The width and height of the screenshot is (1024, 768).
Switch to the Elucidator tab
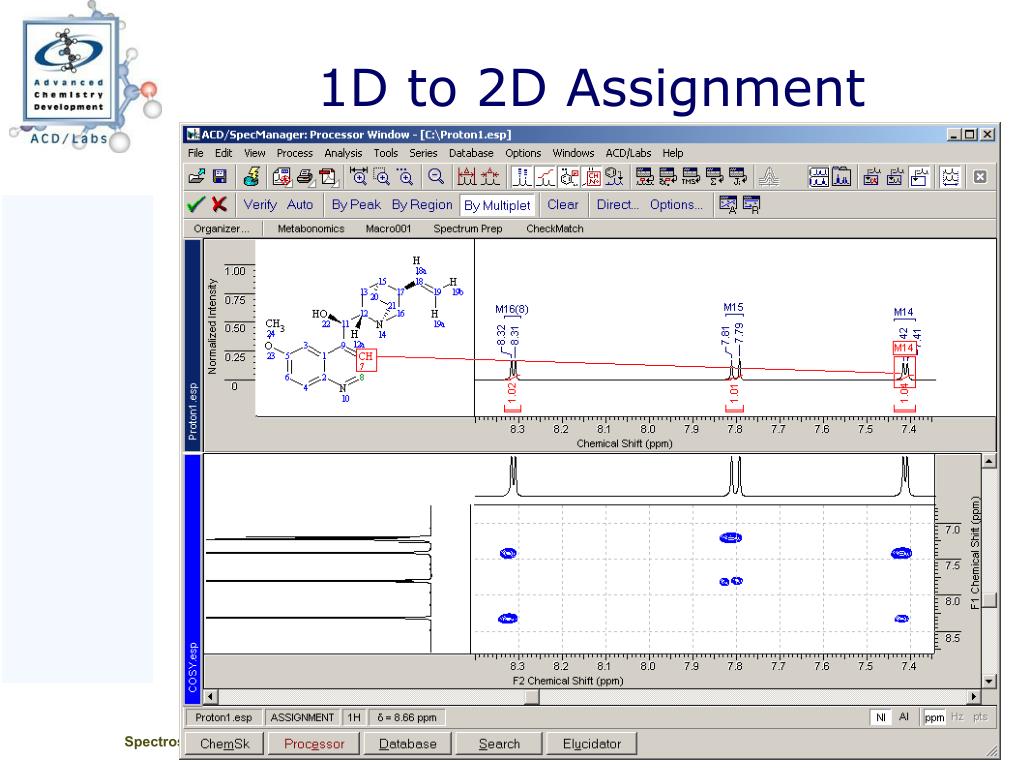click(x=592, y=744)
